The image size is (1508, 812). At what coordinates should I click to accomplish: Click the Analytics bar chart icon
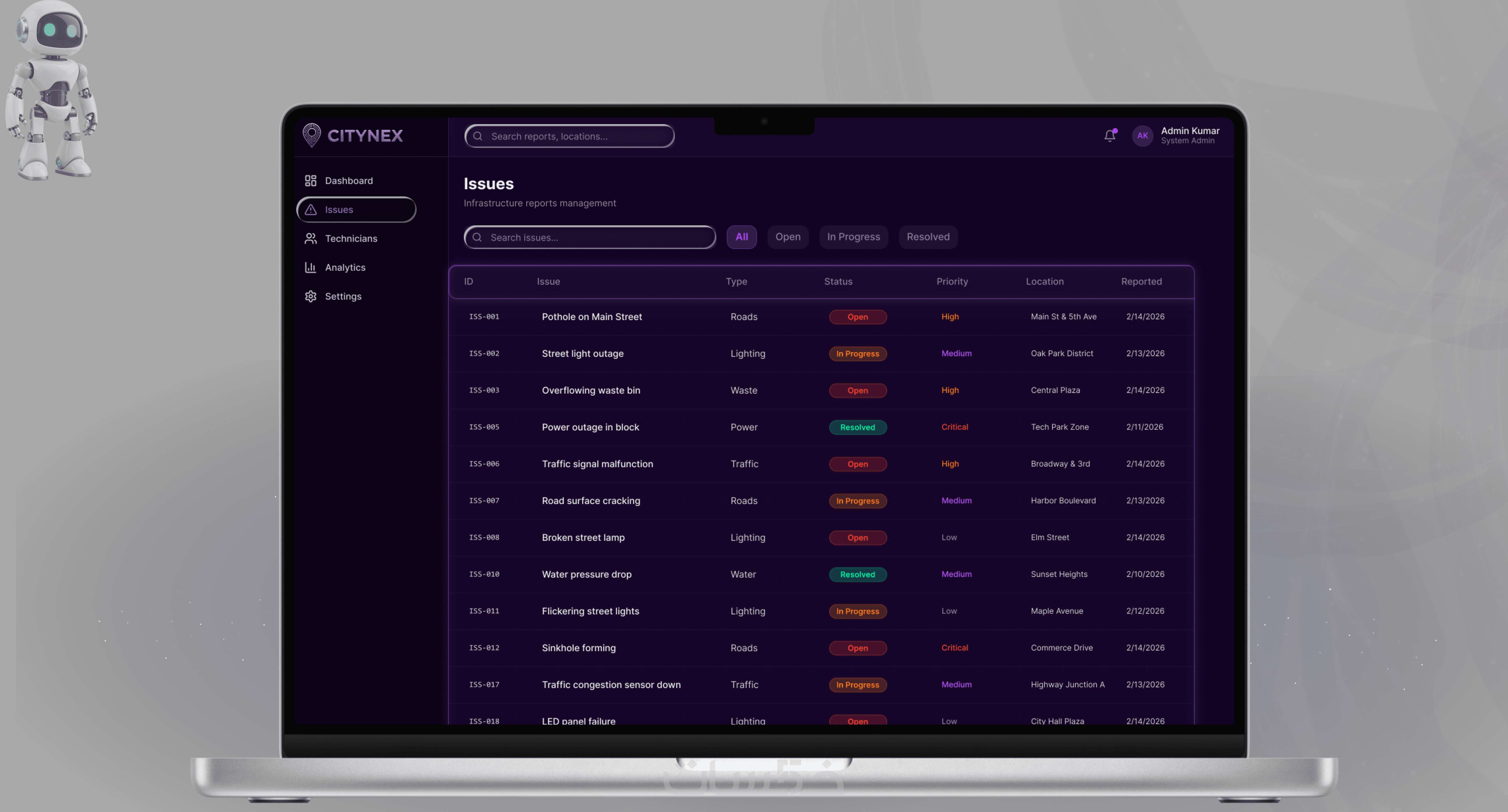click(x=311, y=268)
